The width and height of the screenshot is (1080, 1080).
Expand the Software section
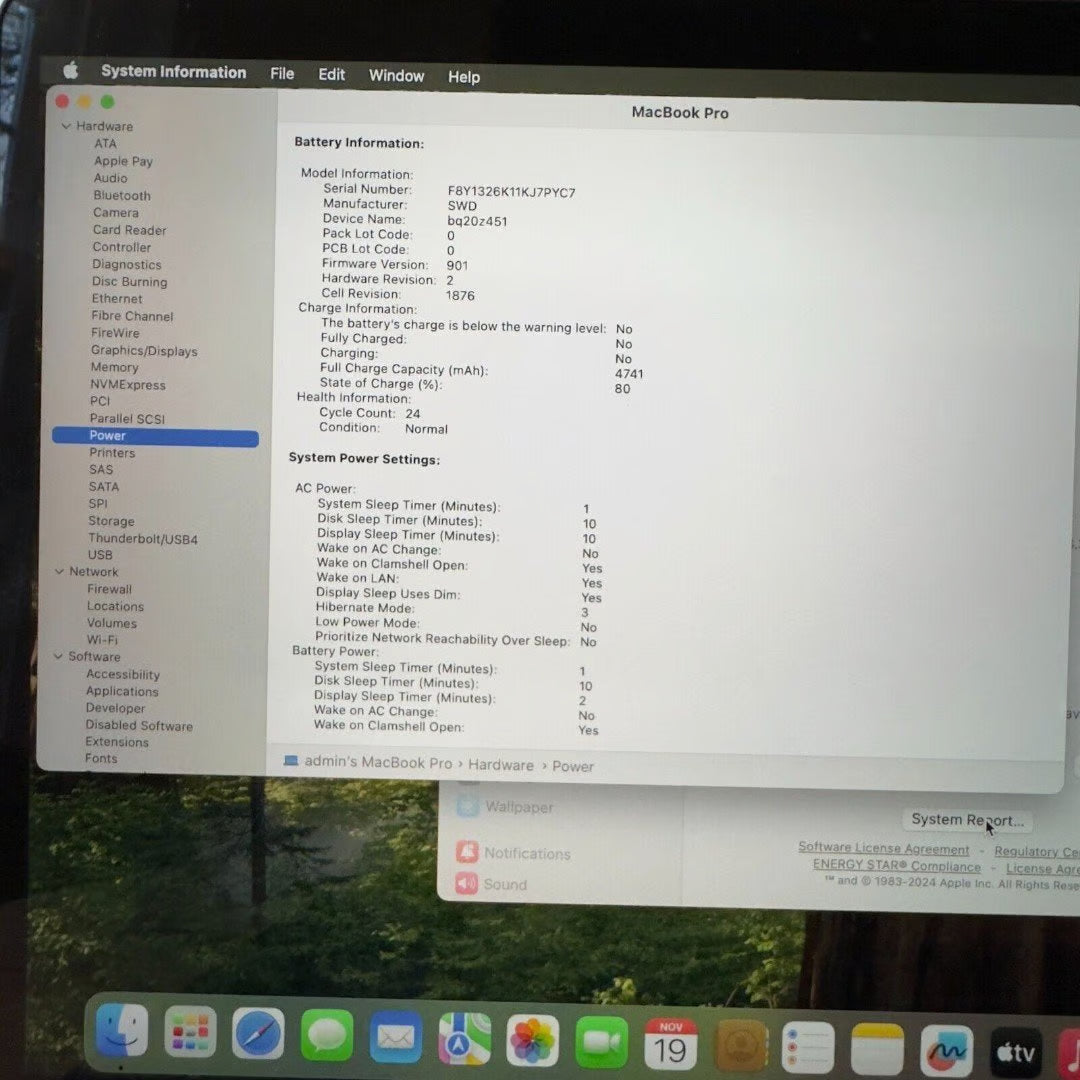click(58, 656)
